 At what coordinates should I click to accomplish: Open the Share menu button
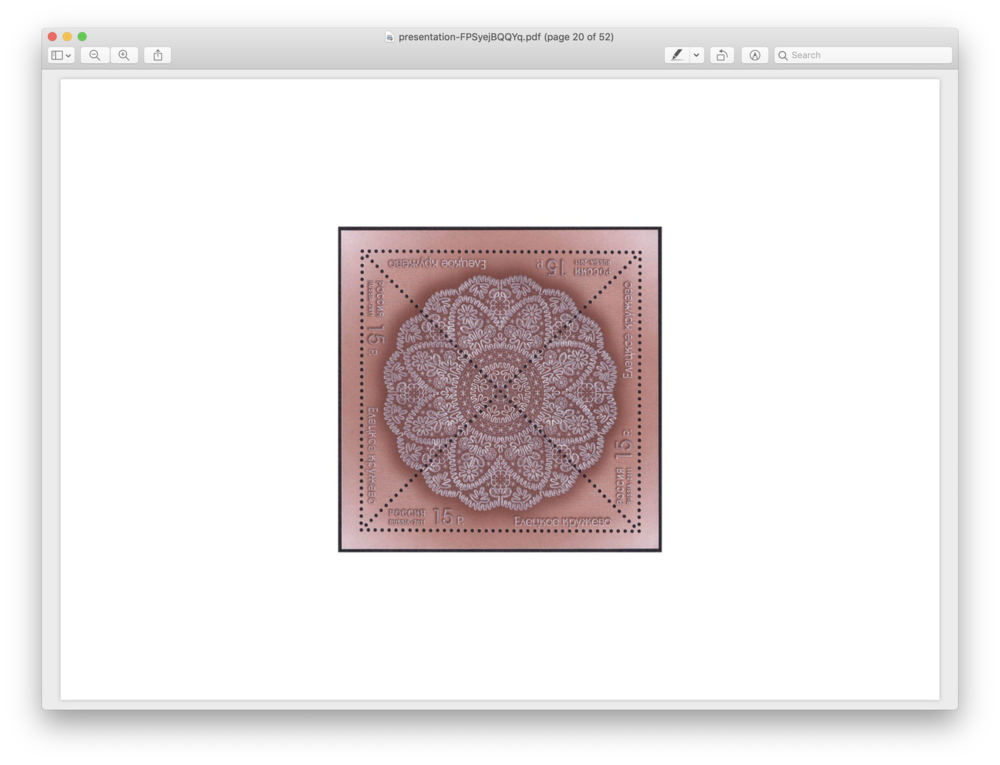157,55
